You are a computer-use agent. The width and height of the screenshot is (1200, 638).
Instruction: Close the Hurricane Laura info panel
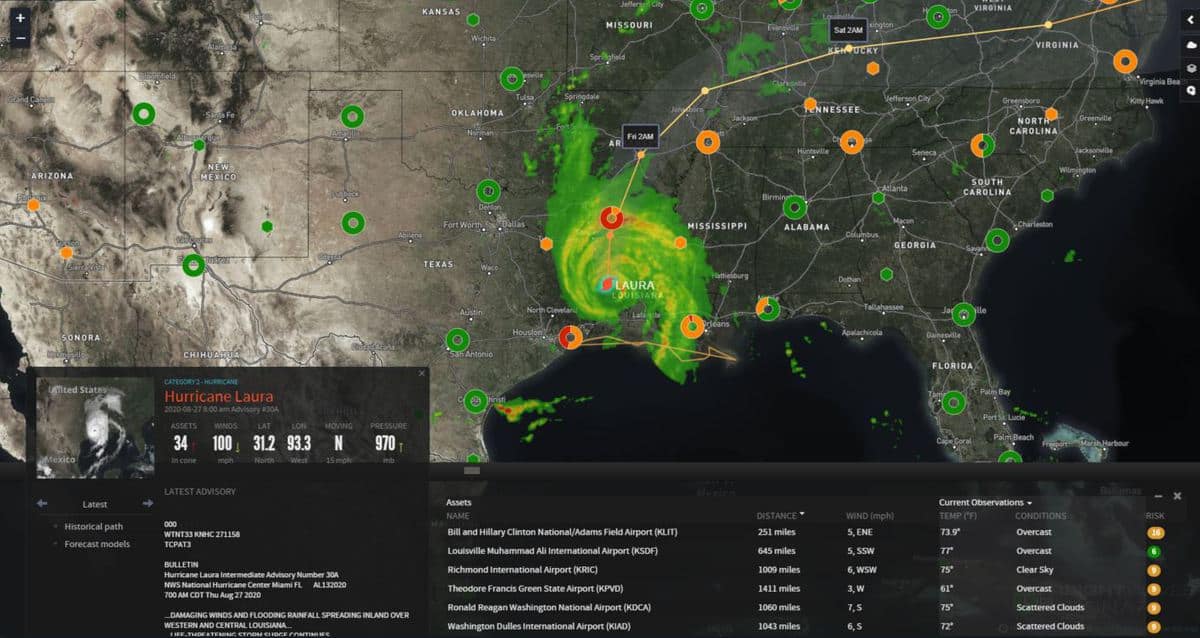(422, 373)
